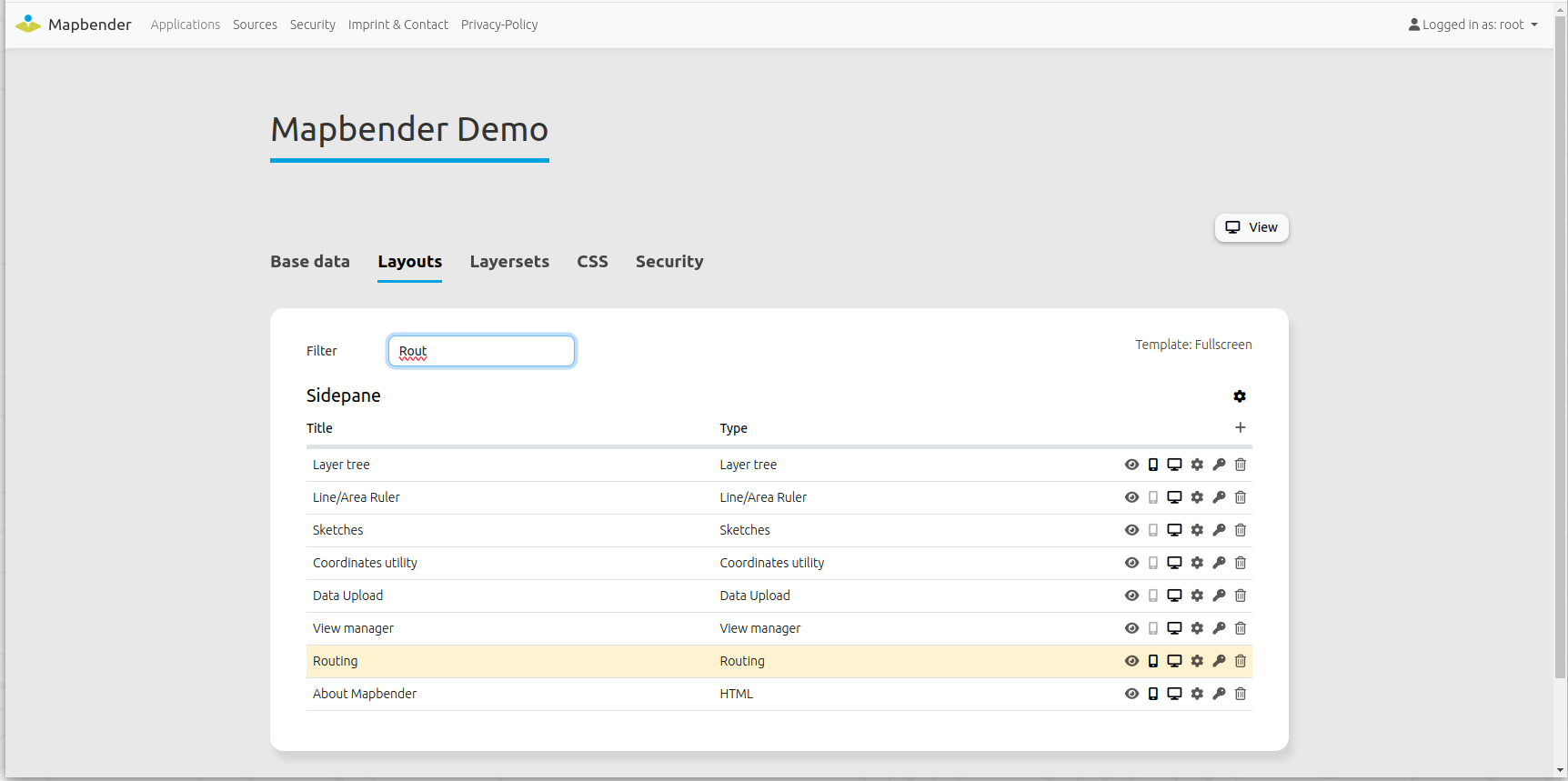This screenshot has width=1568, height=781.
Task: Open security key for Layer tree element
Action: click(1219, 465)
